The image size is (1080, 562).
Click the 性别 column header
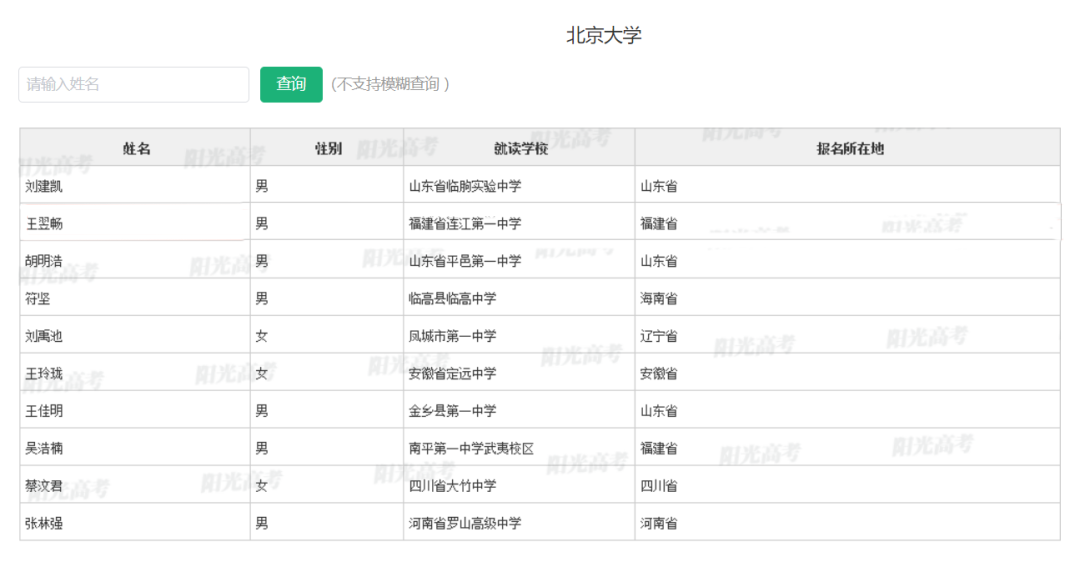coord(328,148)
